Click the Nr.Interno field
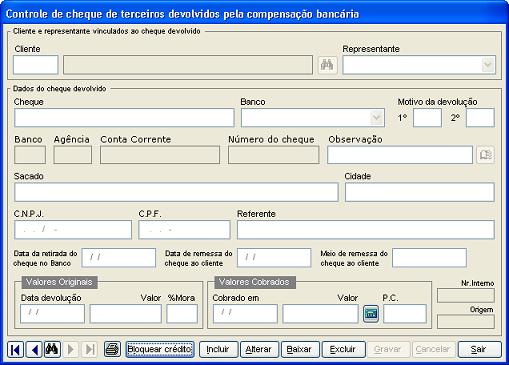Viewport: 509px width, 365px height. click(x=466, y=296)
